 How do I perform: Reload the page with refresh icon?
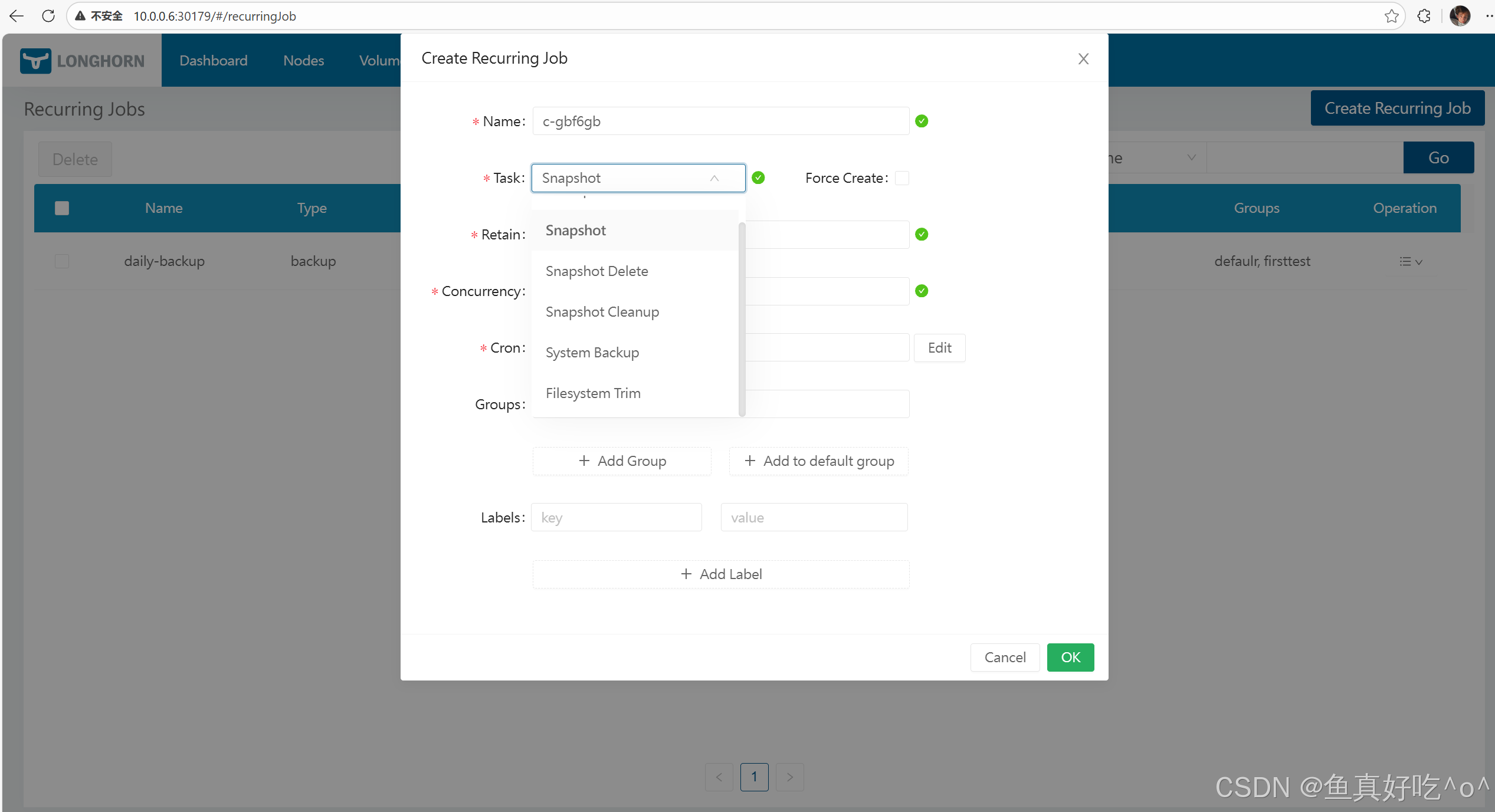click(48, 16)
